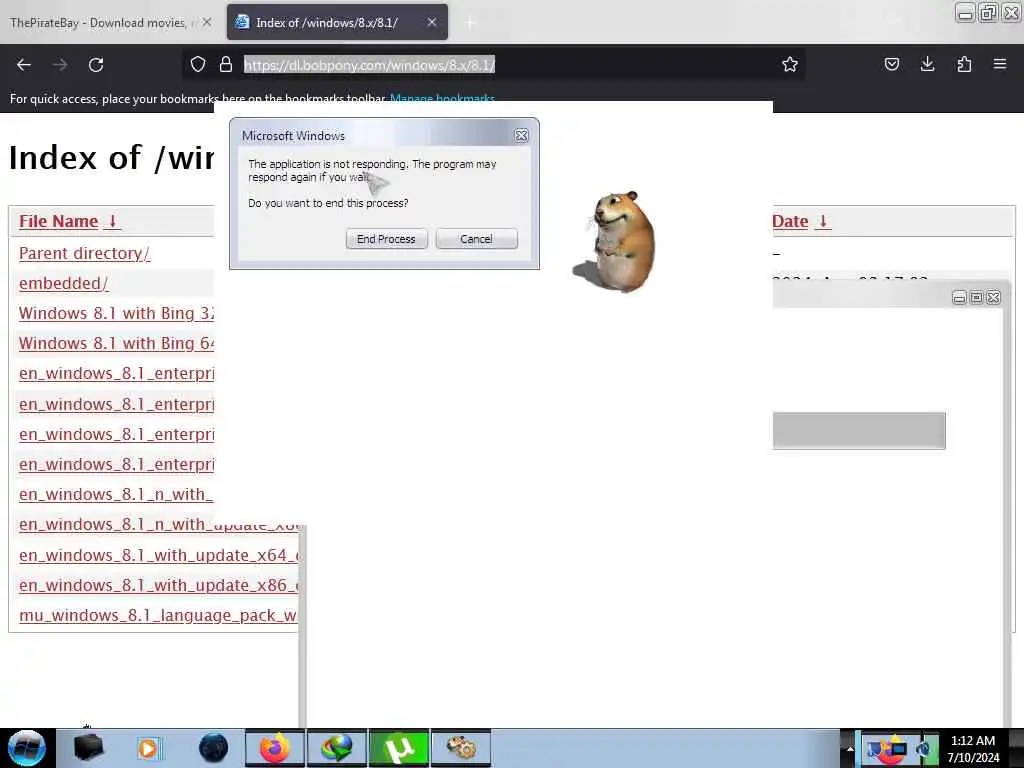
Task: Cancel the not responding dialog
Action: [476, 239]
